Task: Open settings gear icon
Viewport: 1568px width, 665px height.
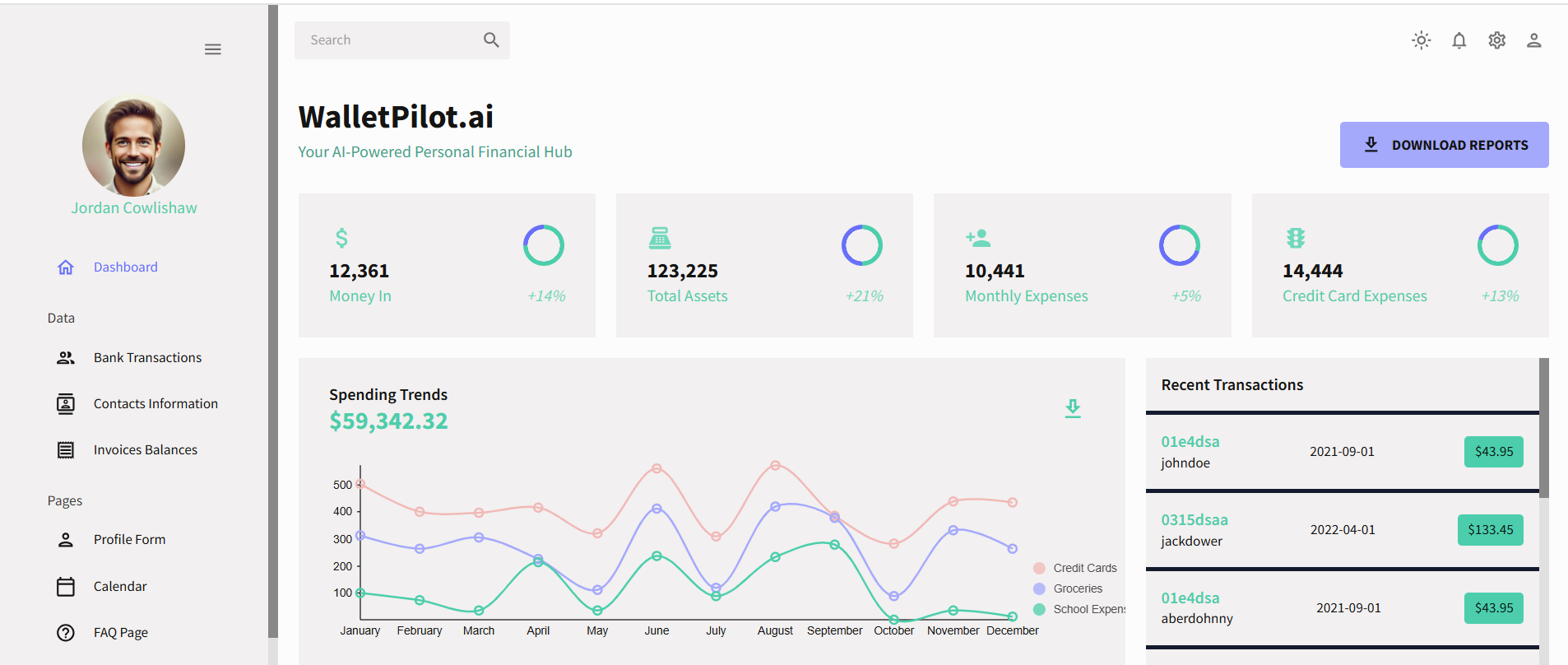Action: point(1496,40)
